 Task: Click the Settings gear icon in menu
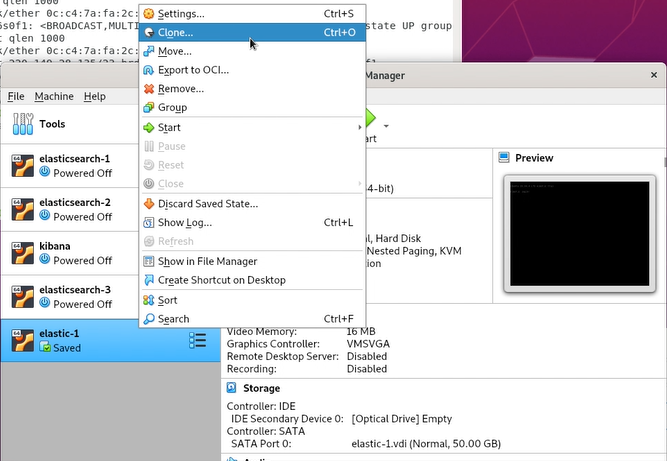(x=148, y=14)
